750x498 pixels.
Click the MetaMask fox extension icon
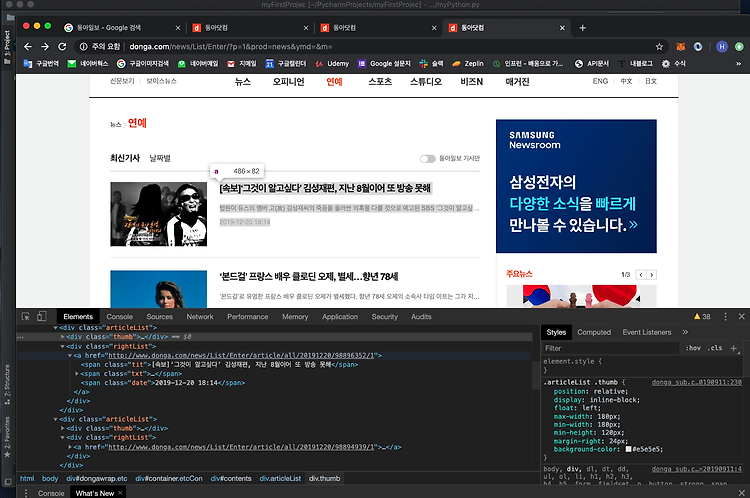tap(681, 46)
